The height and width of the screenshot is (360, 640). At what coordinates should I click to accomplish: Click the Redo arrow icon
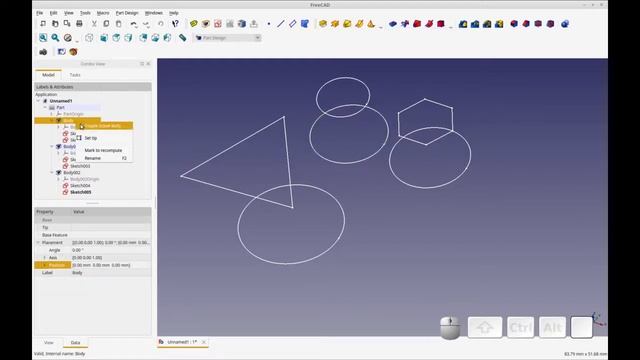[146, 24]
